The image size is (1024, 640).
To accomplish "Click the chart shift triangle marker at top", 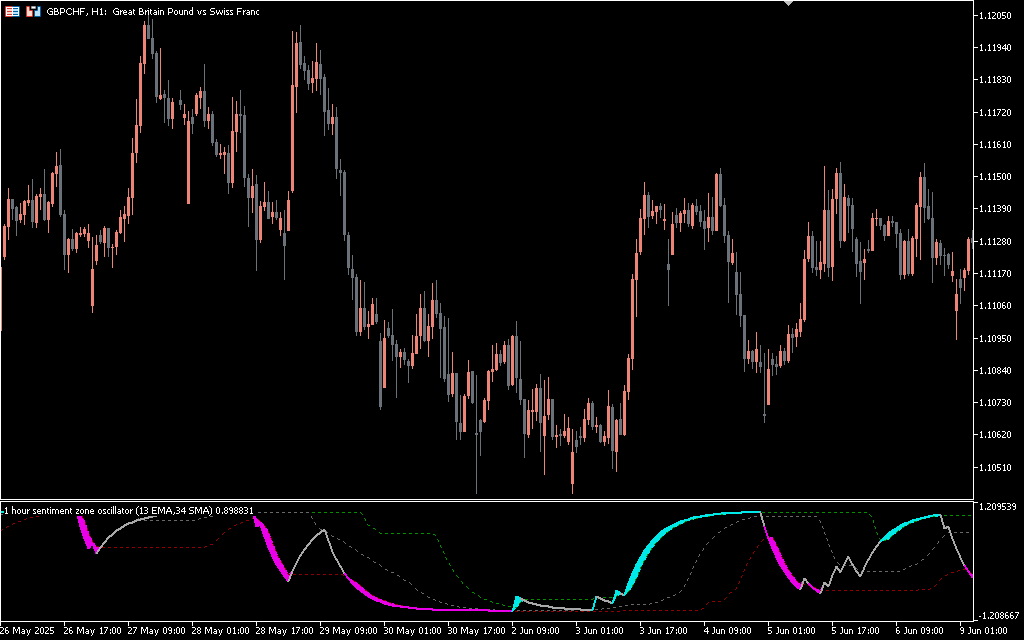I will pos(788,4).
